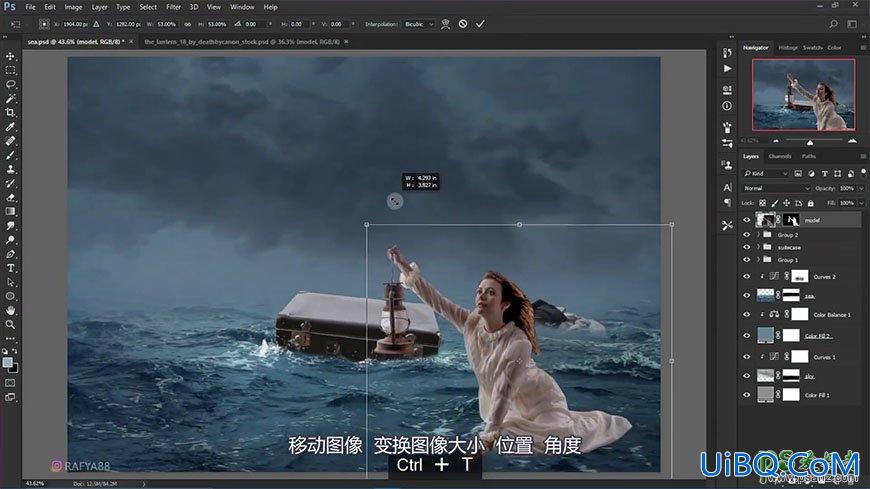Click the foreground color swatch
This screenshot has height=489, width=870.
click(x=7, y=362)
